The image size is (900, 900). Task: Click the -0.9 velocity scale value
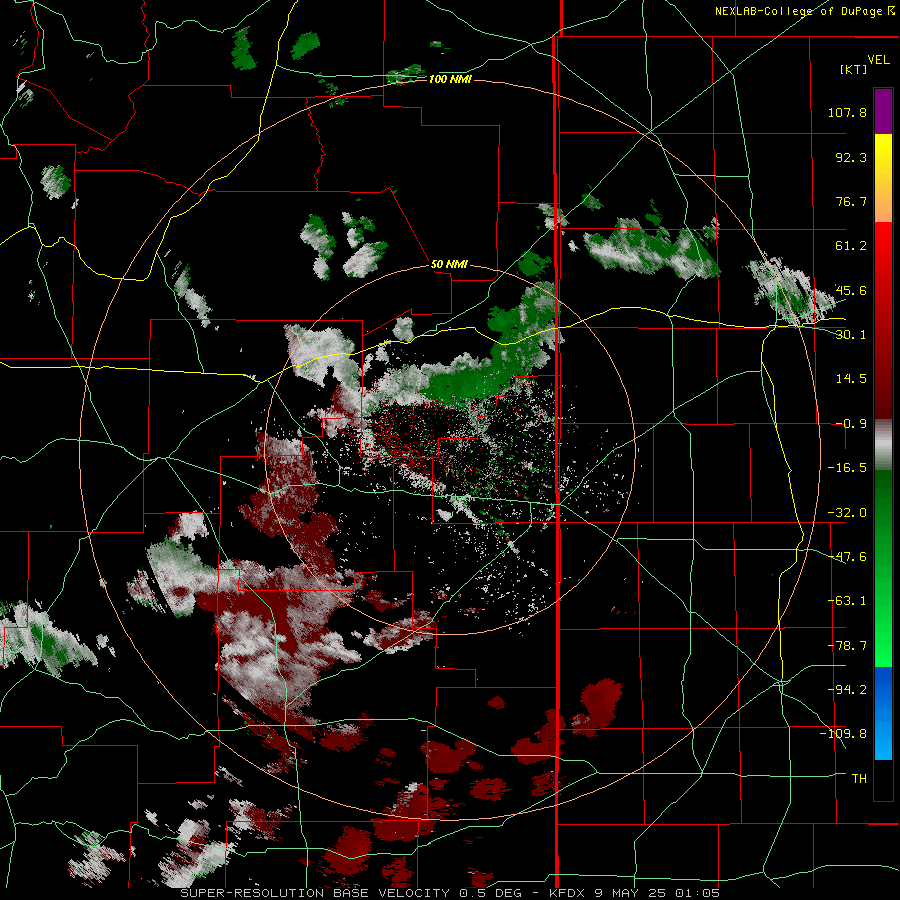851,424
